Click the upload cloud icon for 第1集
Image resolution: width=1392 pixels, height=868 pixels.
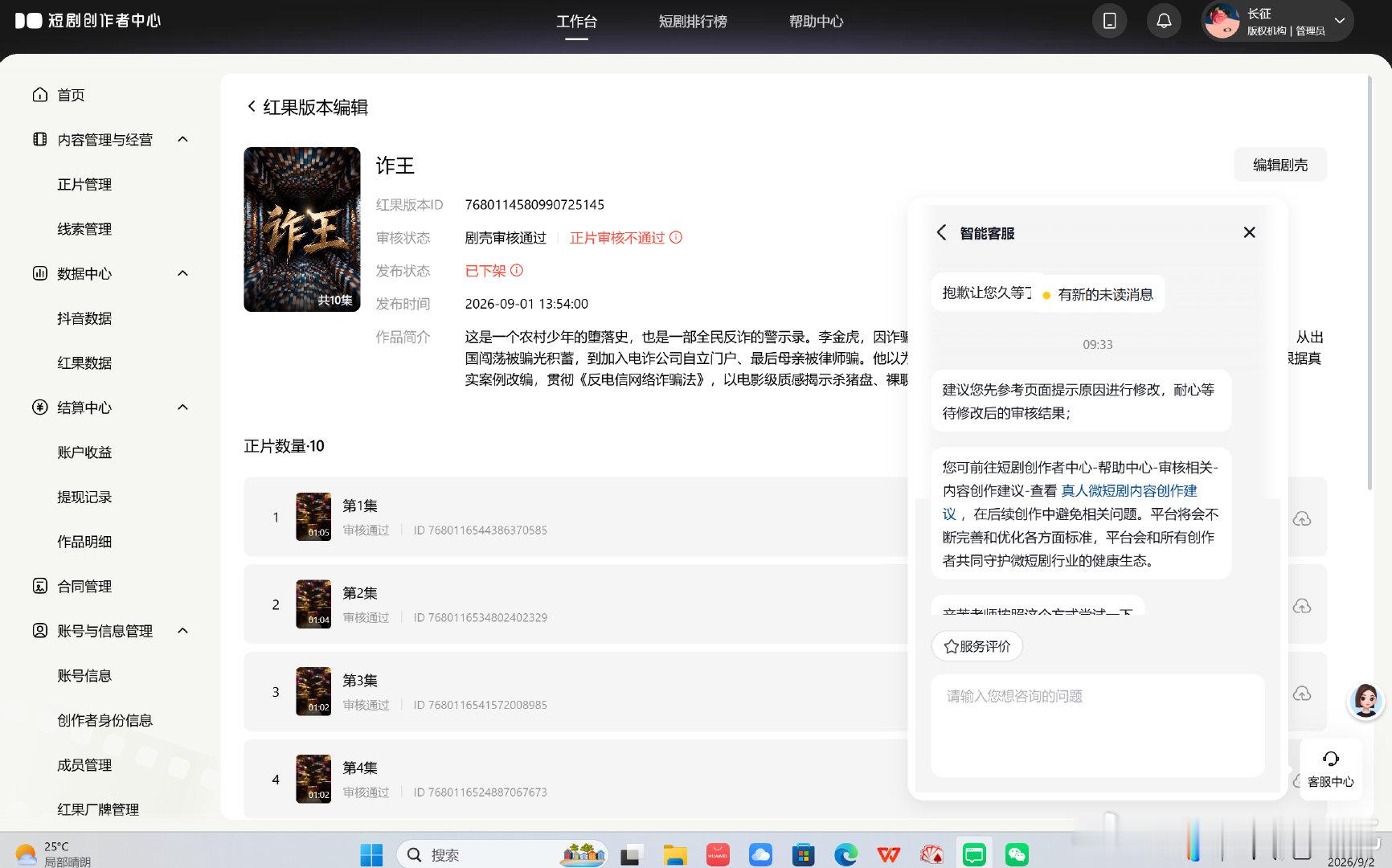click(1302, 518)
